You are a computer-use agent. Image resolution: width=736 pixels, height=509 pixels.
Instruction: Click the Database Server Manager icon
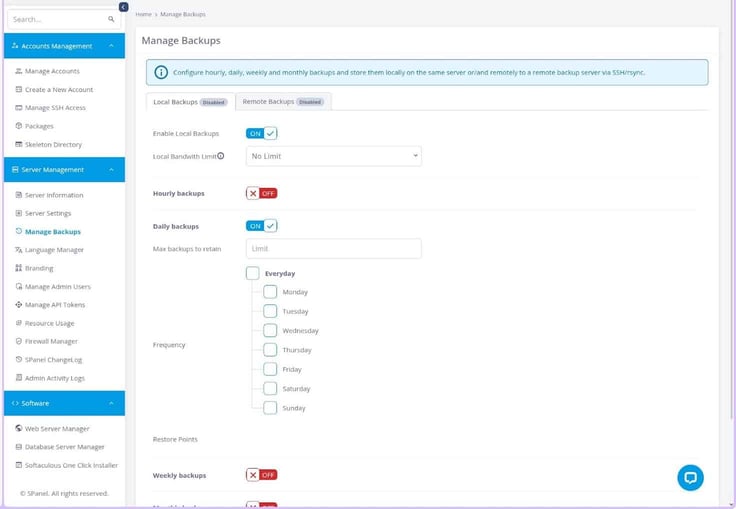pos(19,447)
